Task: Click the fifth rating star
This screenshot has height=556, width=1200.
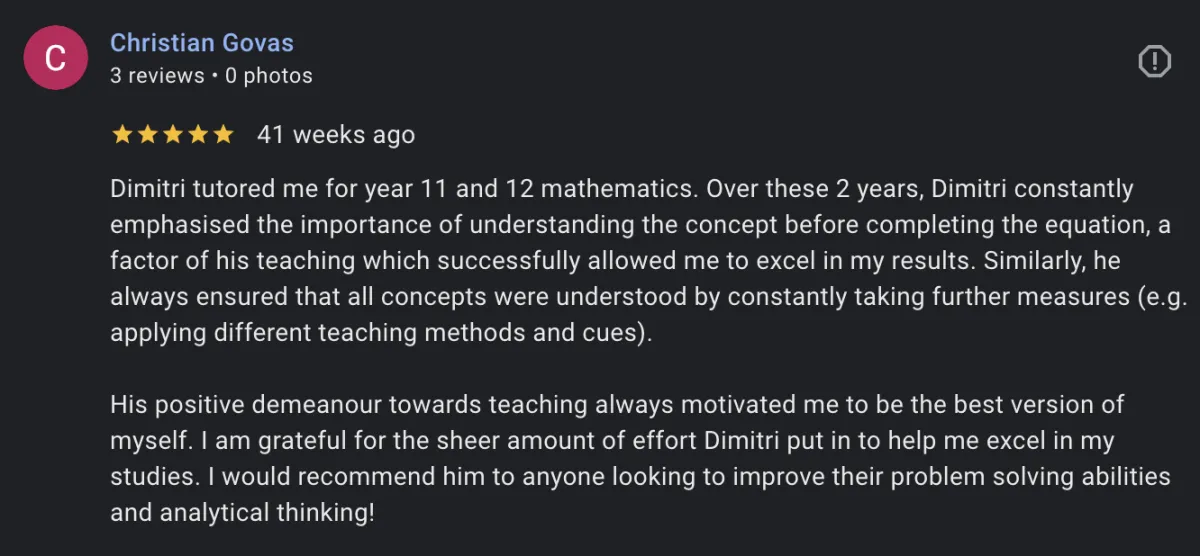Action: (223, 134)
